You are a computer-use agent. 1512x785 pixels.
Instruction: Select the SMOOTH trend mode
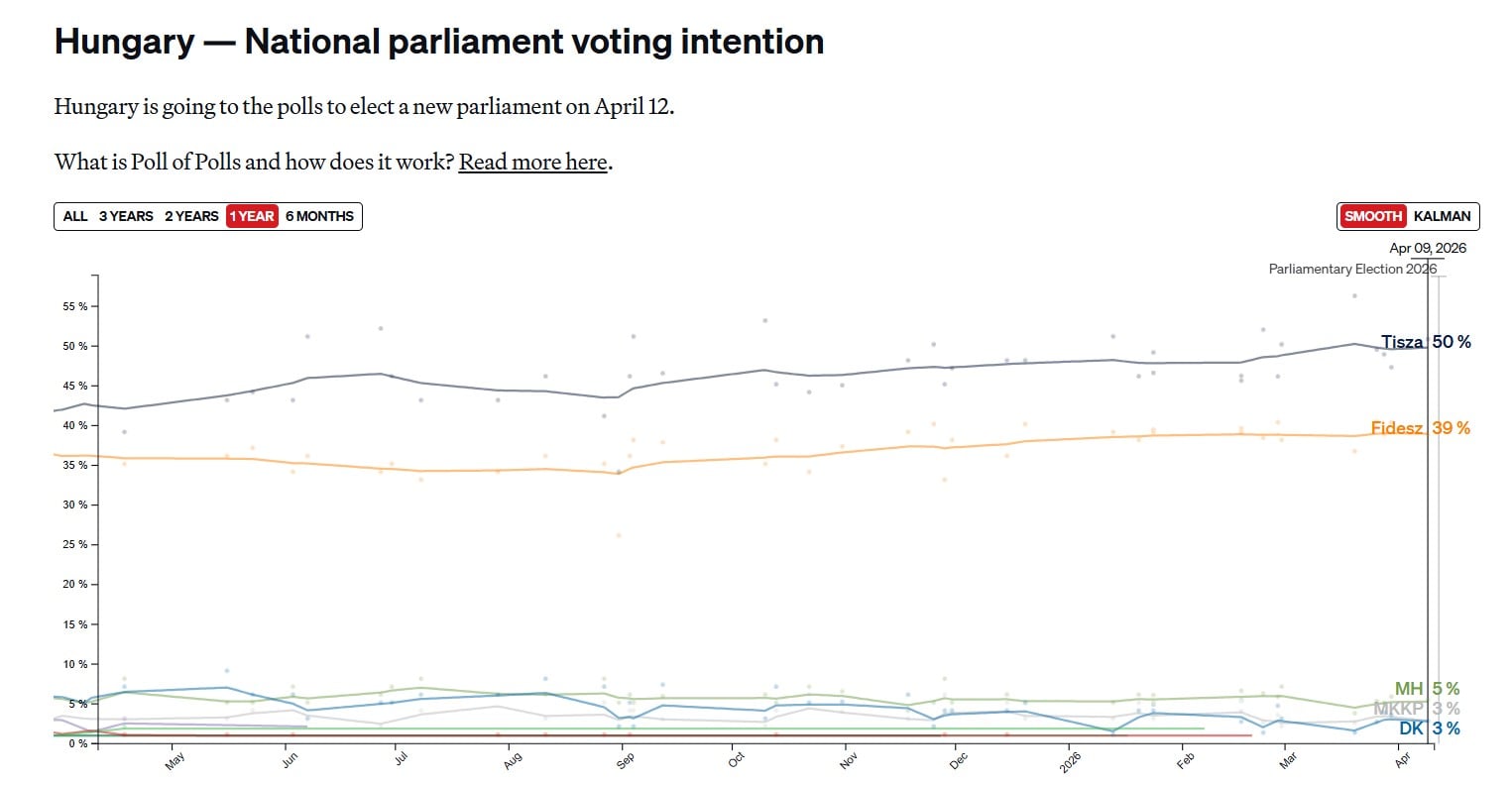(x=1373, y=216)
